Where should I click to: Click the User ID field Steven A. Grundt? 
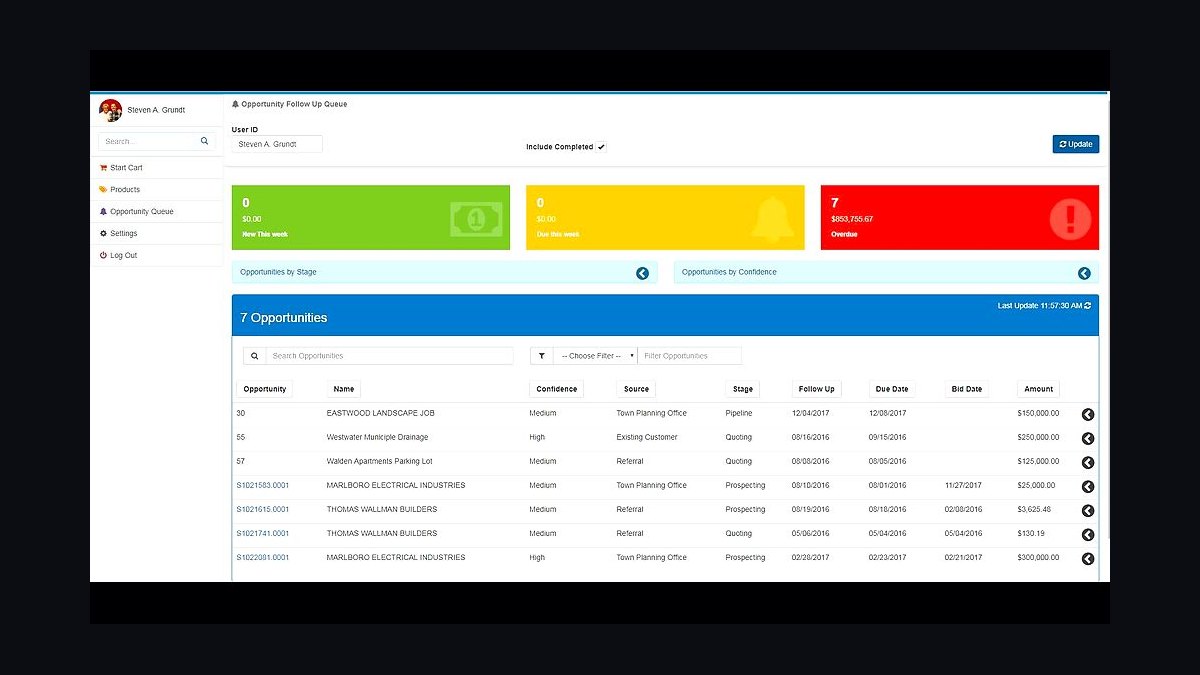[277, 144]
